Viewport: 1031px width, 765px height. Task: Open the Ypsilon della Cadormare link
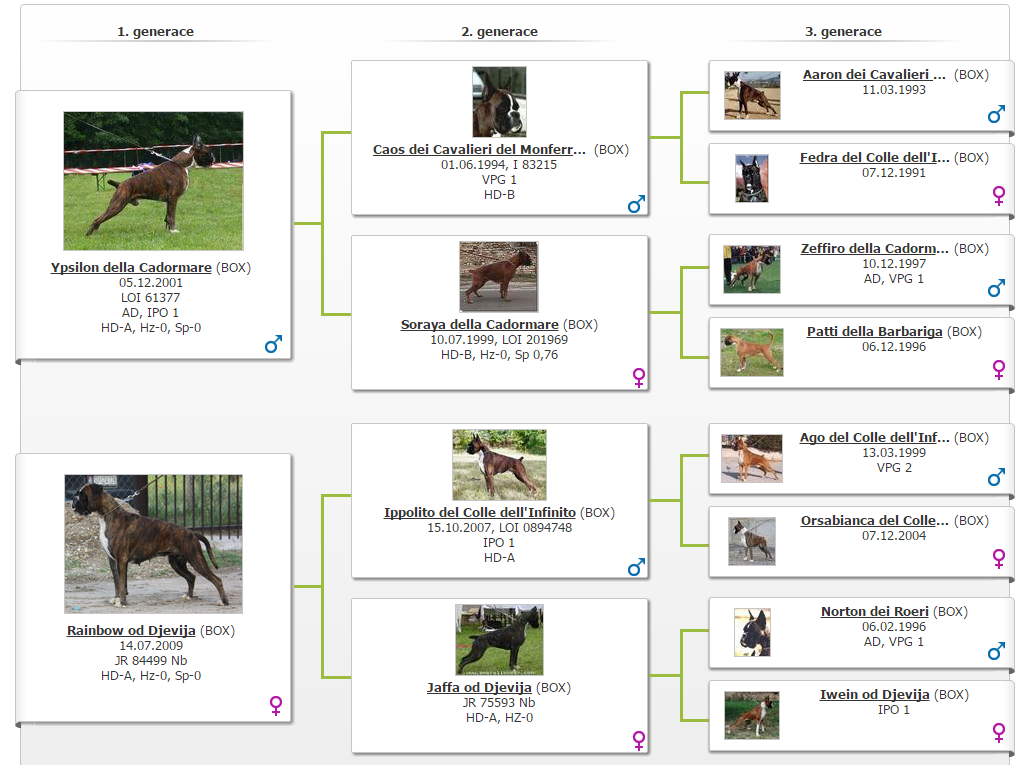[x=131, y=268]
